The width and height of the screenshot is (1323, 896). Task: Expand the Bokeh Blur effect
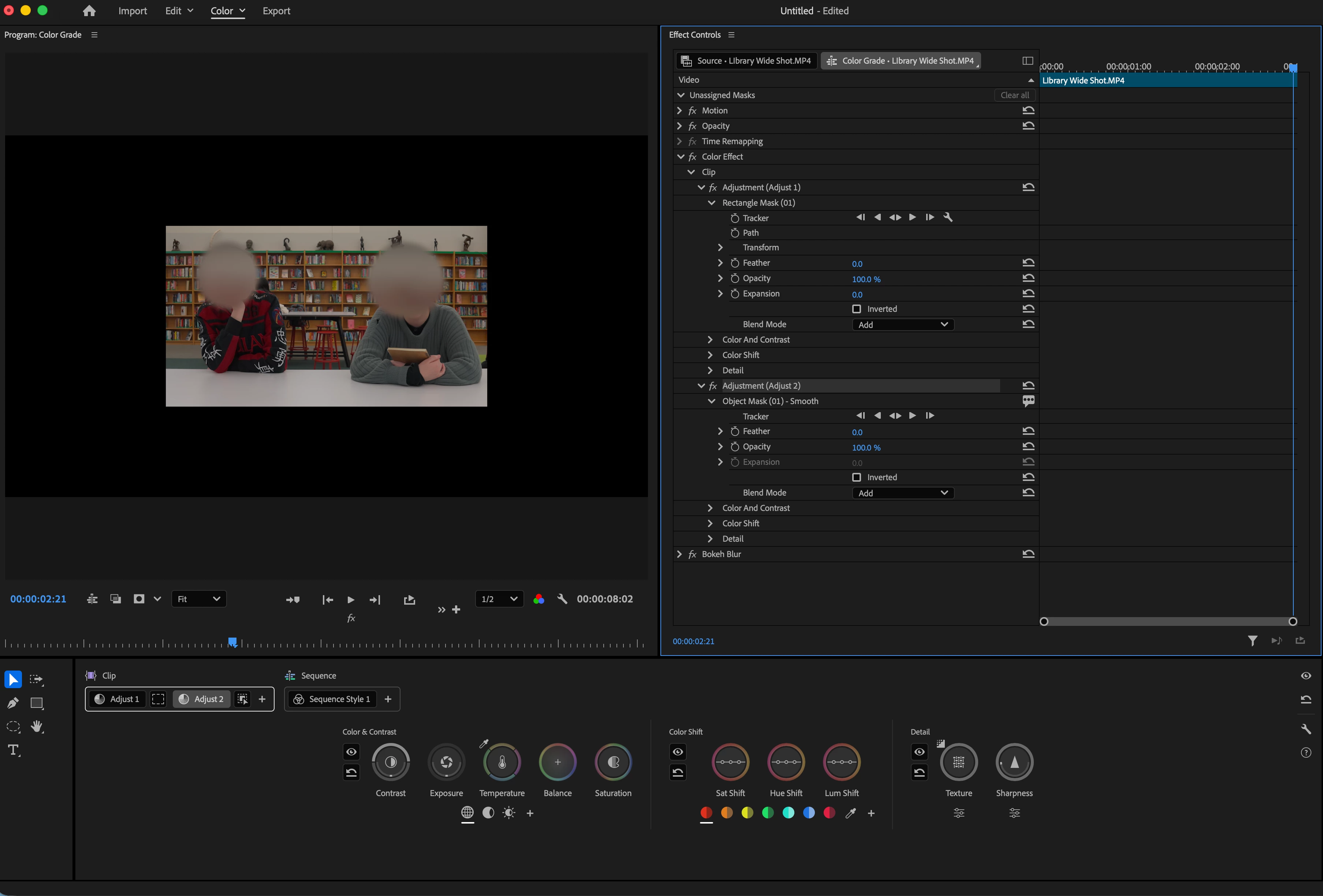(x=679, y=555)
